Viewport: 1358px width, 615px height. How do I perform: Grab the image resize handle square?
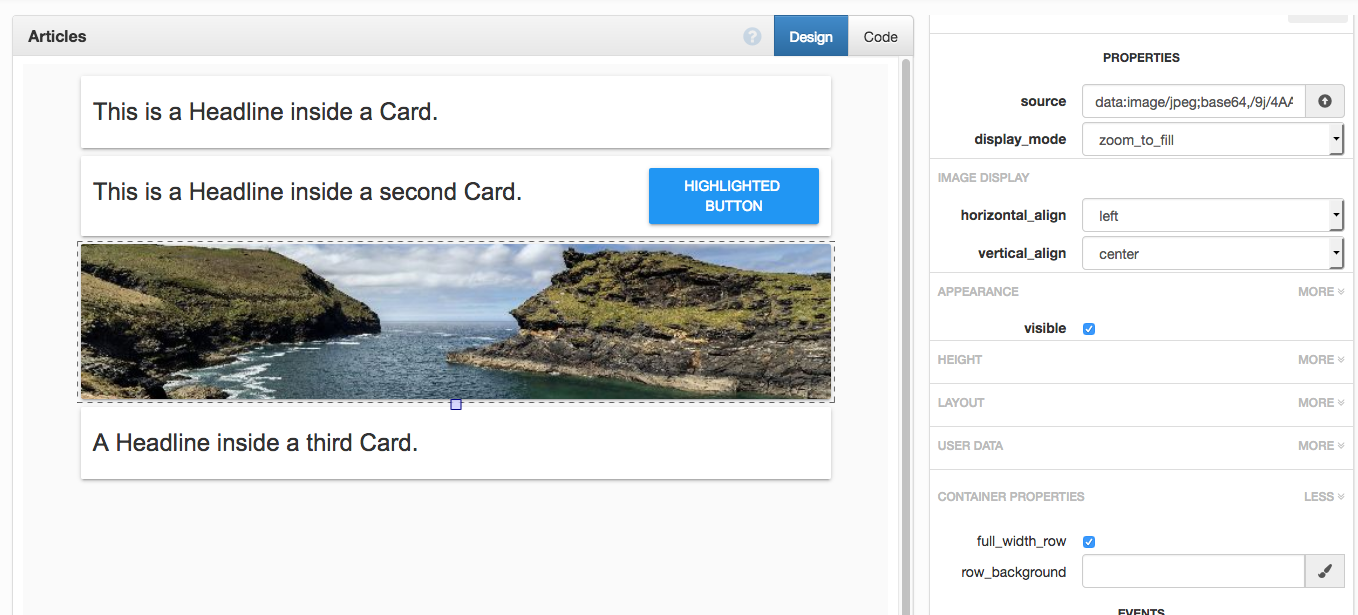tap(456, 405)
